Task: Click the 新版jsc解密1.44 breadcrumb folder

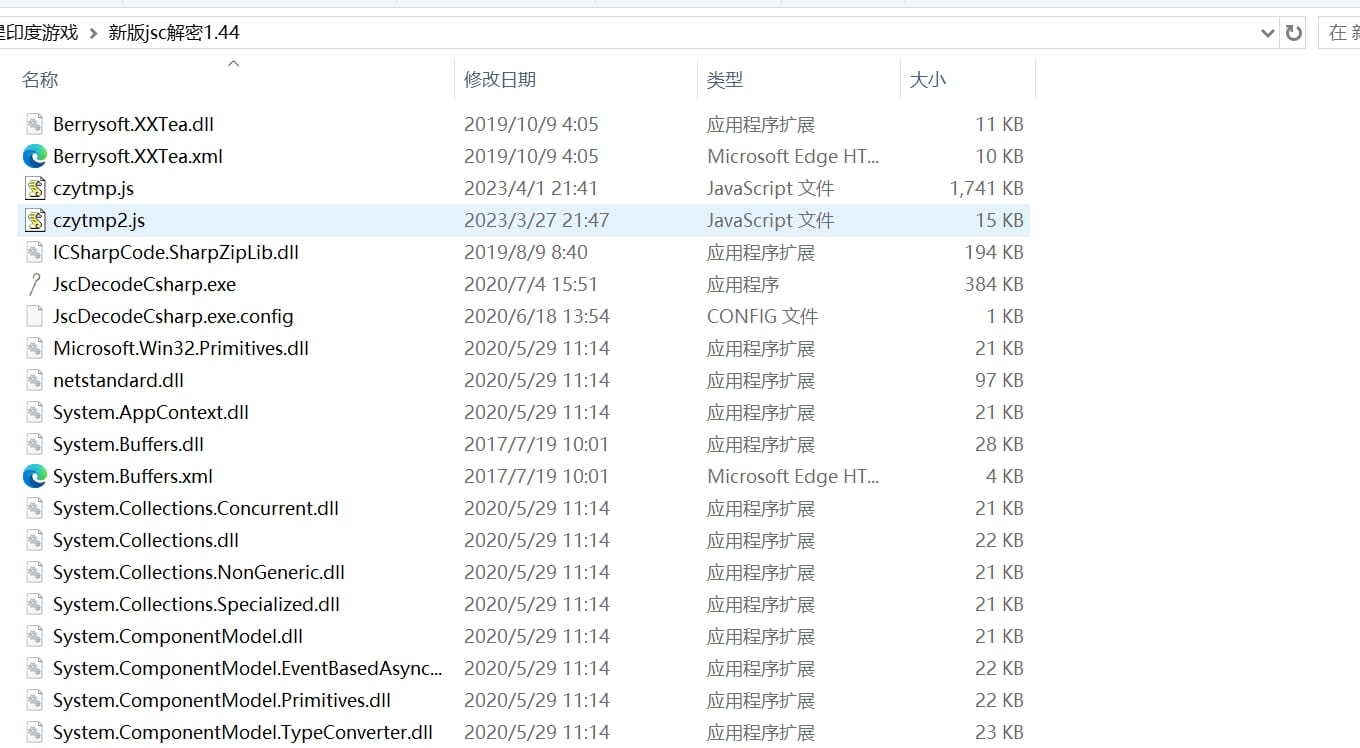Action: point(174,32)
